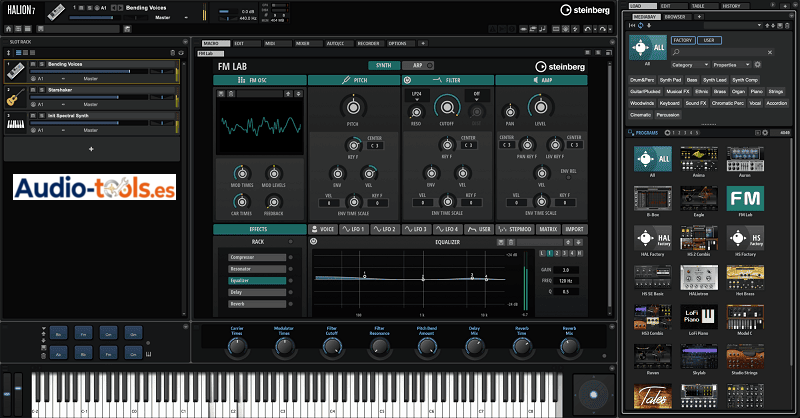Click the equalizer FREQ value field
The image size is (800, 418).
click(566, 281)
